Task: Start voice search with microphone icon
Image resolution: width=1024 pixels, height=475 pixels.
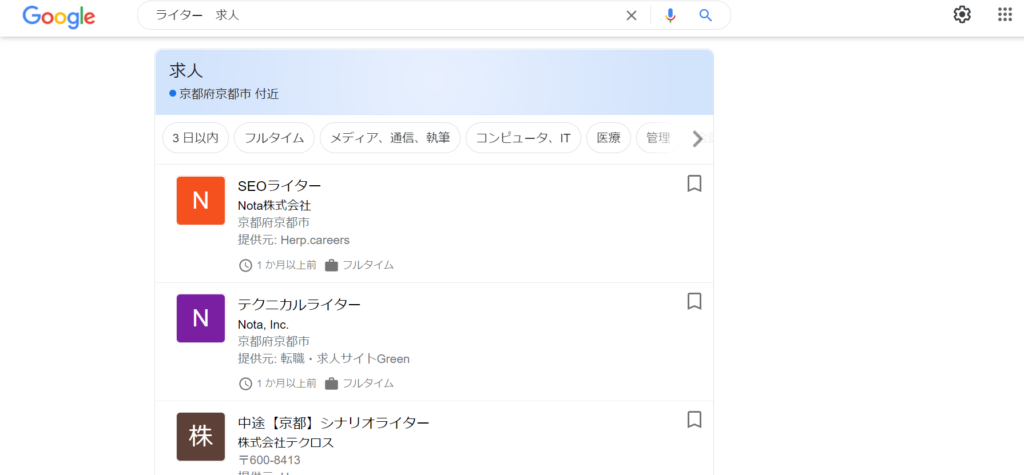Action: tap(670, 16)
